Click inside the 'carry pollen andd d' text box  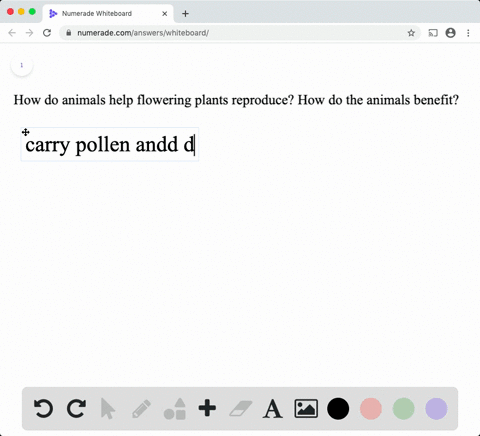tap(110, 144)
